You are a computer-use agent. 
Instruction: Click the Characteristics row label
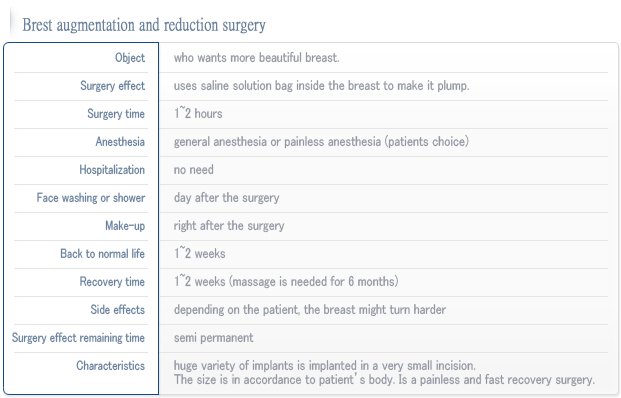click(110, 366)
